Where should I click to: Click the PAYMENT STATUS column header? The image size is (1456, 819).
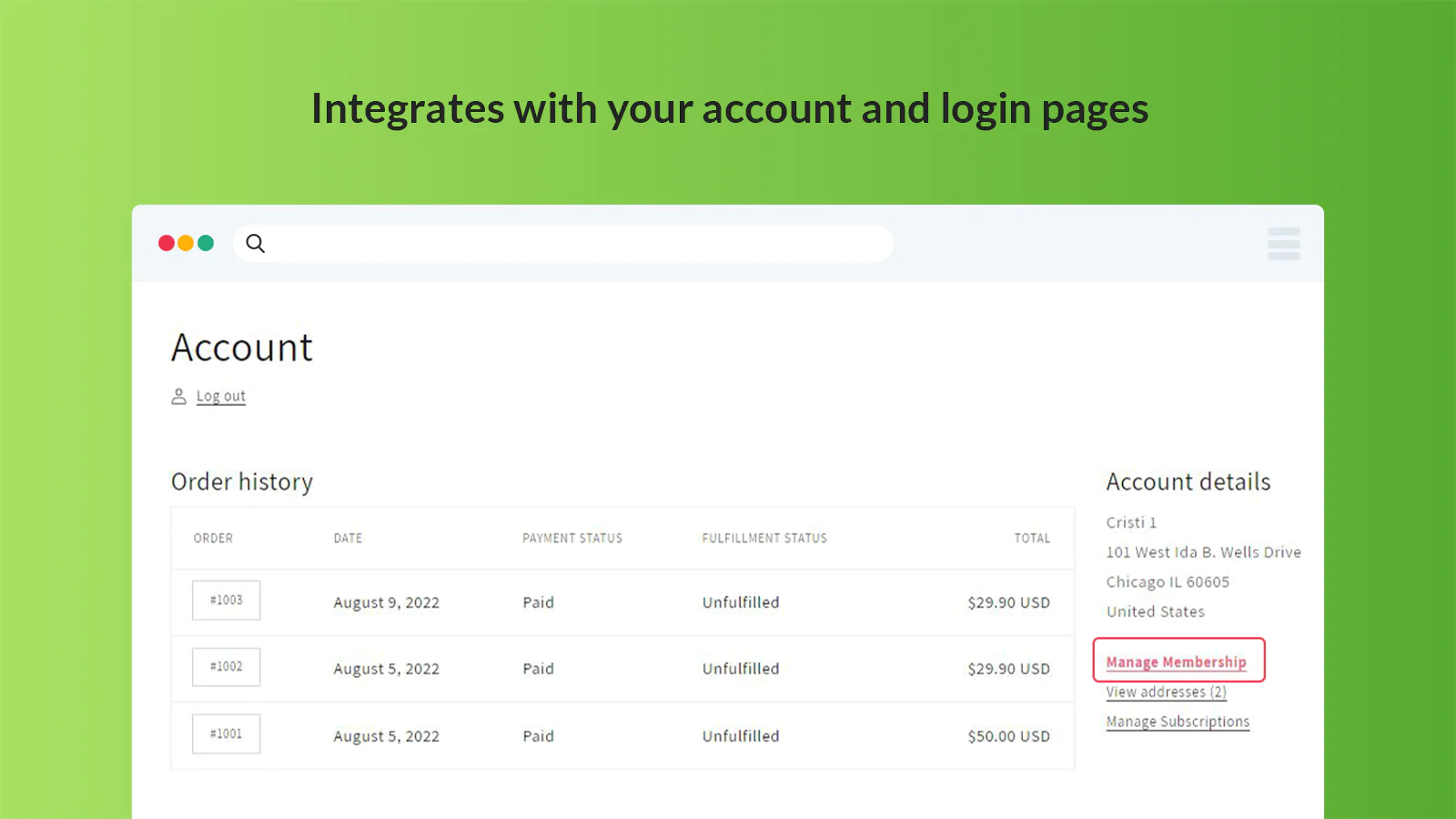(x=572, y=539)
